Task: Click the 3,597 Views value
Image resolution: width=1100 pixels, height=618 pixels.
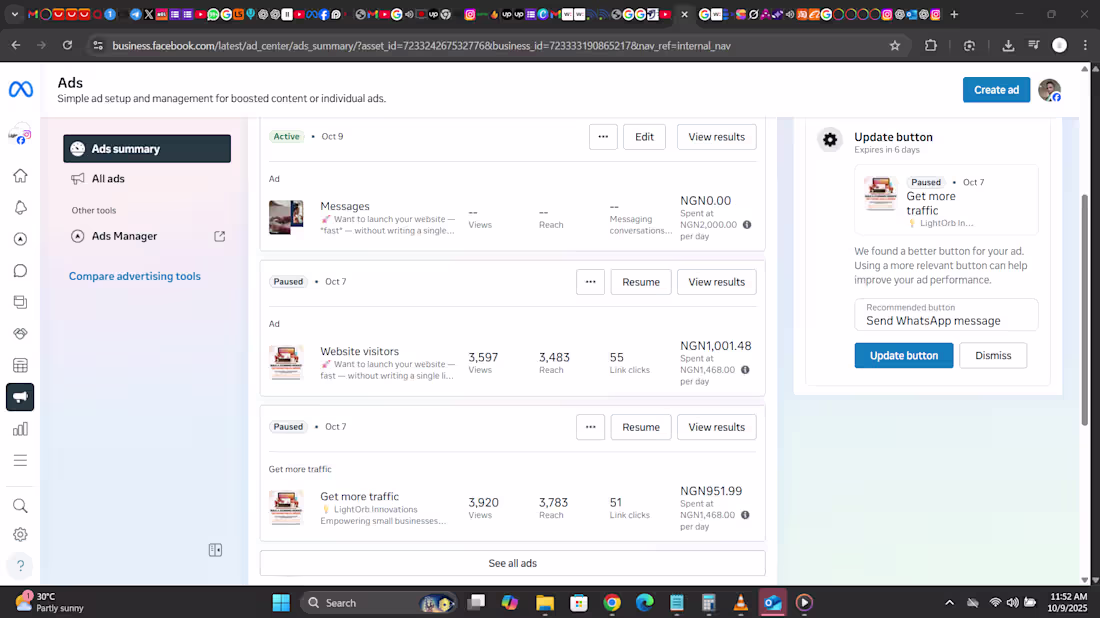Action: tap(483, 358)
